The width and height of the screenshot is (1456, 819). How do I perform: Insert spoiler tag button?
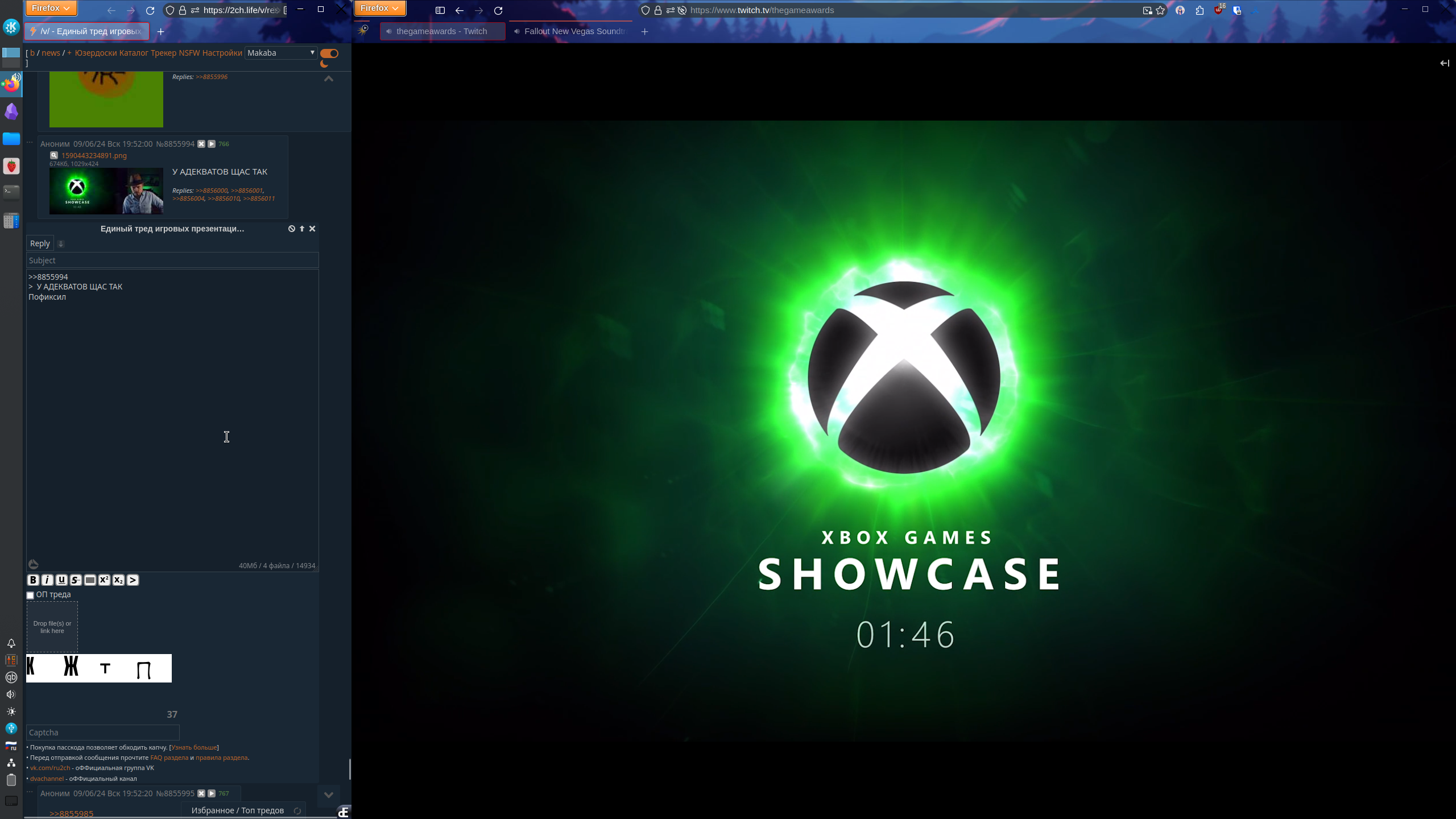point(90,580)
